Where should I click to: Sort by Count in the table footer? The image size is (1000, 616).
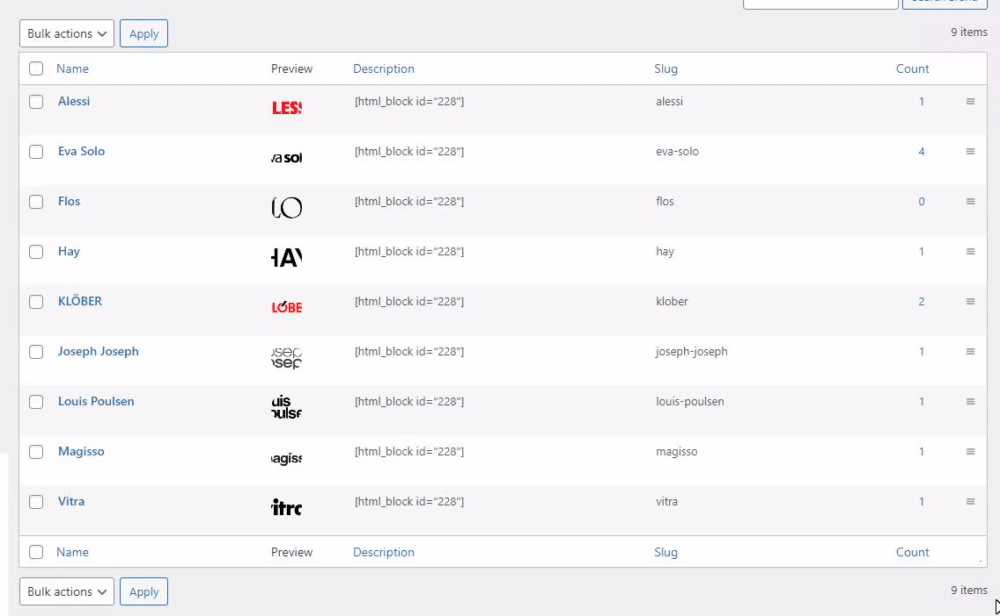coord(912,552)
